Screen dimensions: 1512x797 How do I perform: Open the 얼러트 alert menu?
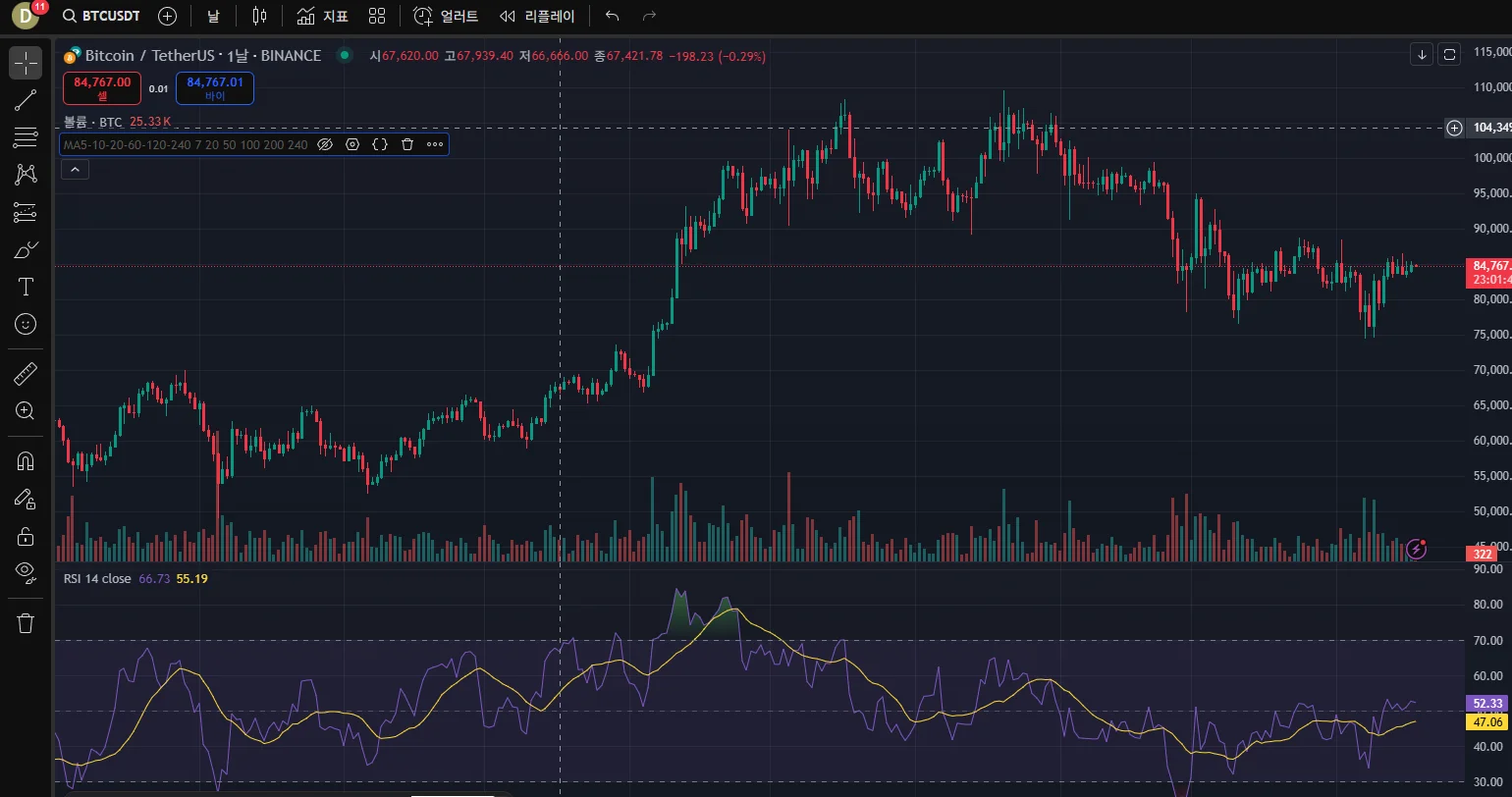pyautogui.click(x=446, y=16)
